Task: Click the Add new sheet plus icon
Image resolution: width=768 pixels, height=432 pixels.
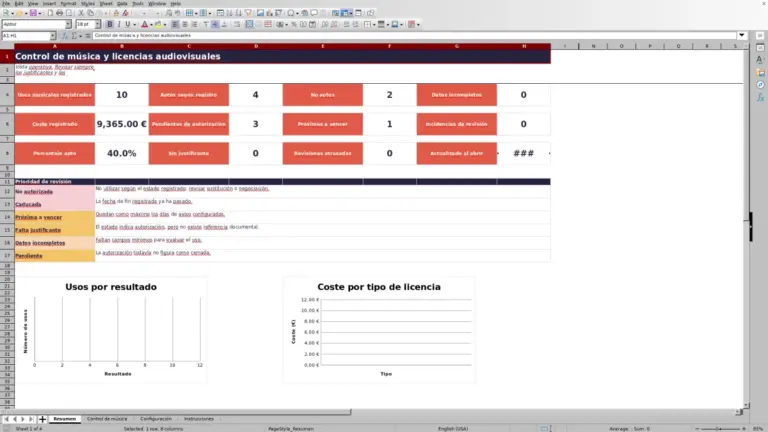Action: (x=42, y=419)
